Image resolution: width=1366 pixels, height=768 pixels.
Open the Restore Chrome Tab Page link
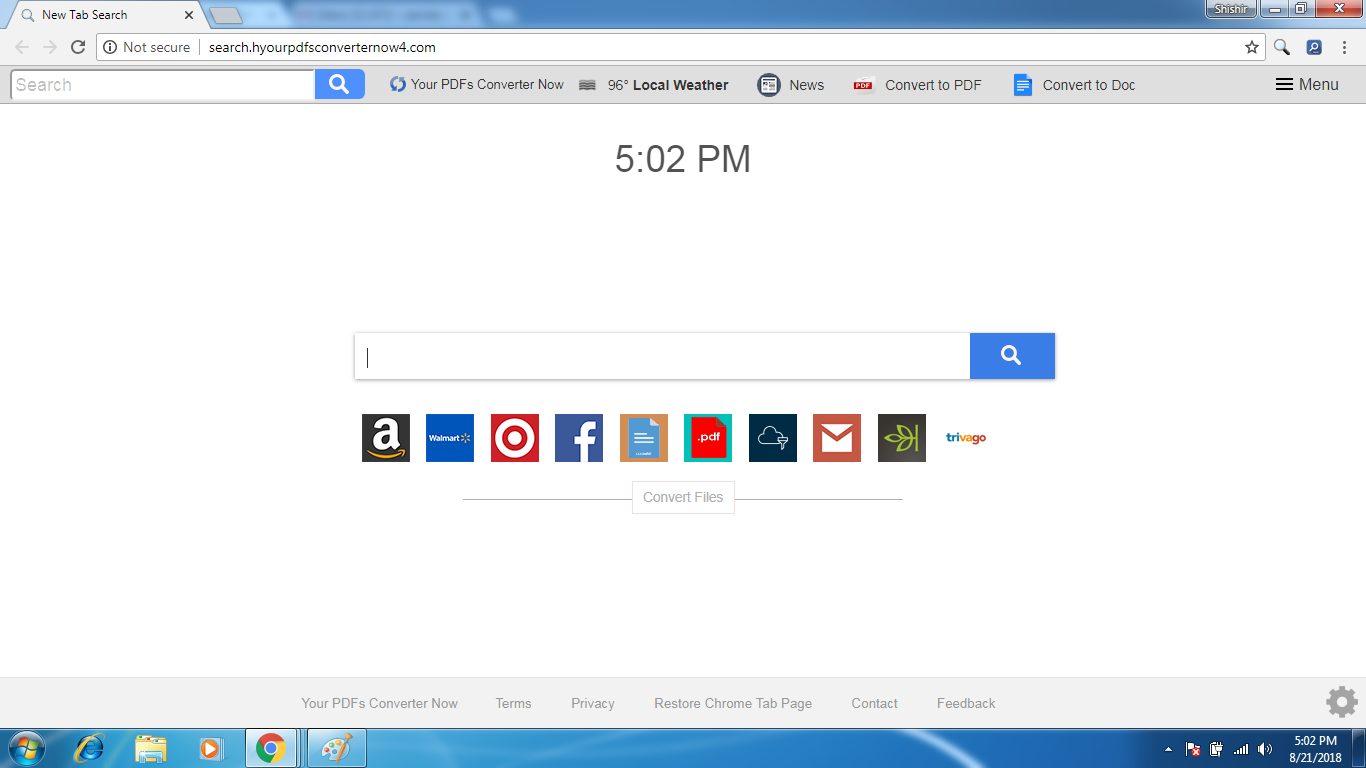[x=733, y=703]
